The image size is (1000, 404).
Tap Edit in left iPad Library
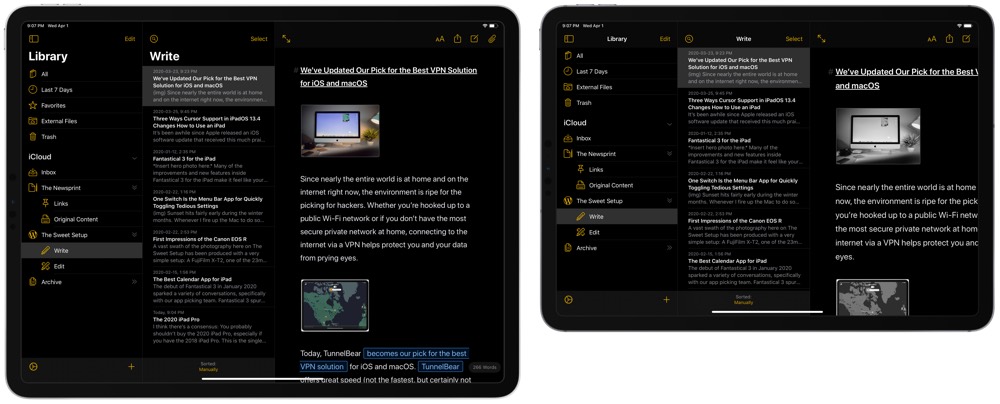click(130, 39)
